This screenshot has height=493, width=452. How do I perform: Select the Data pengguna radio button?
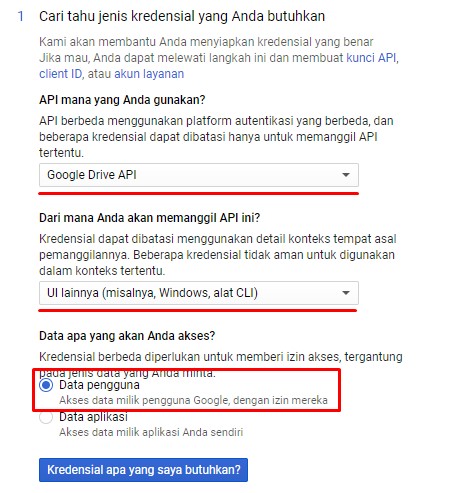(x=46, y=385)
